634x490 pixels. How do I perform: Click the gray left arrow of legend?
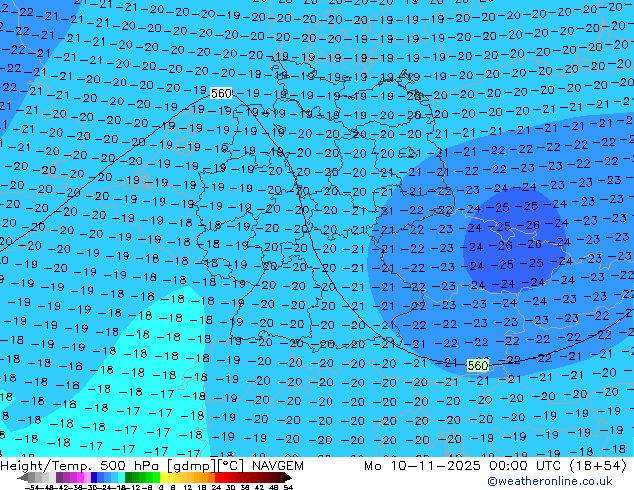(x=22, y=477)
